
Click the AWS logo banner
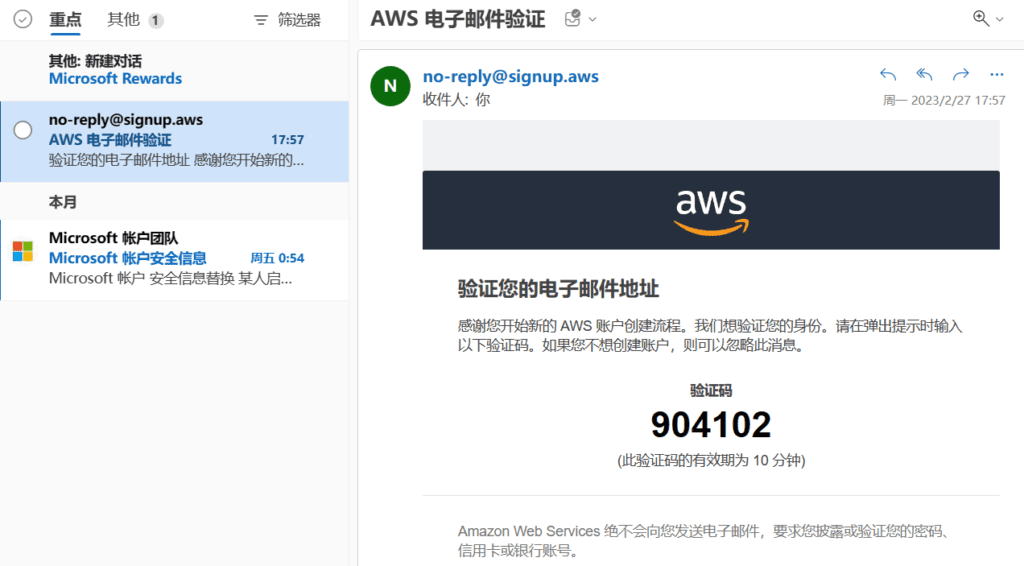(x=711, y=210)
